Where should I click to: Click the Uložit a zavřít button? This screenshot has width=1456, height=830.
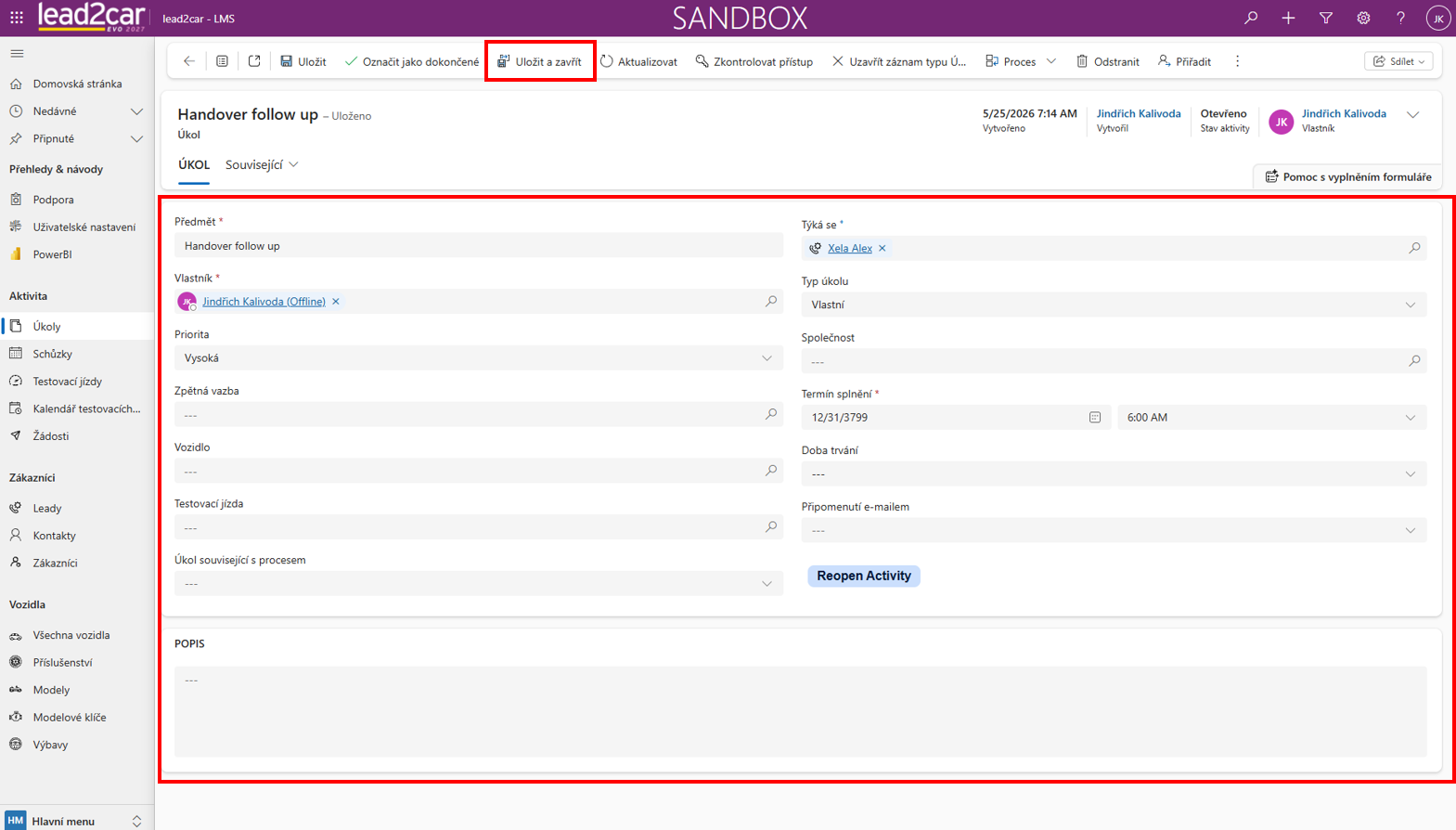[x=540, y=61]
